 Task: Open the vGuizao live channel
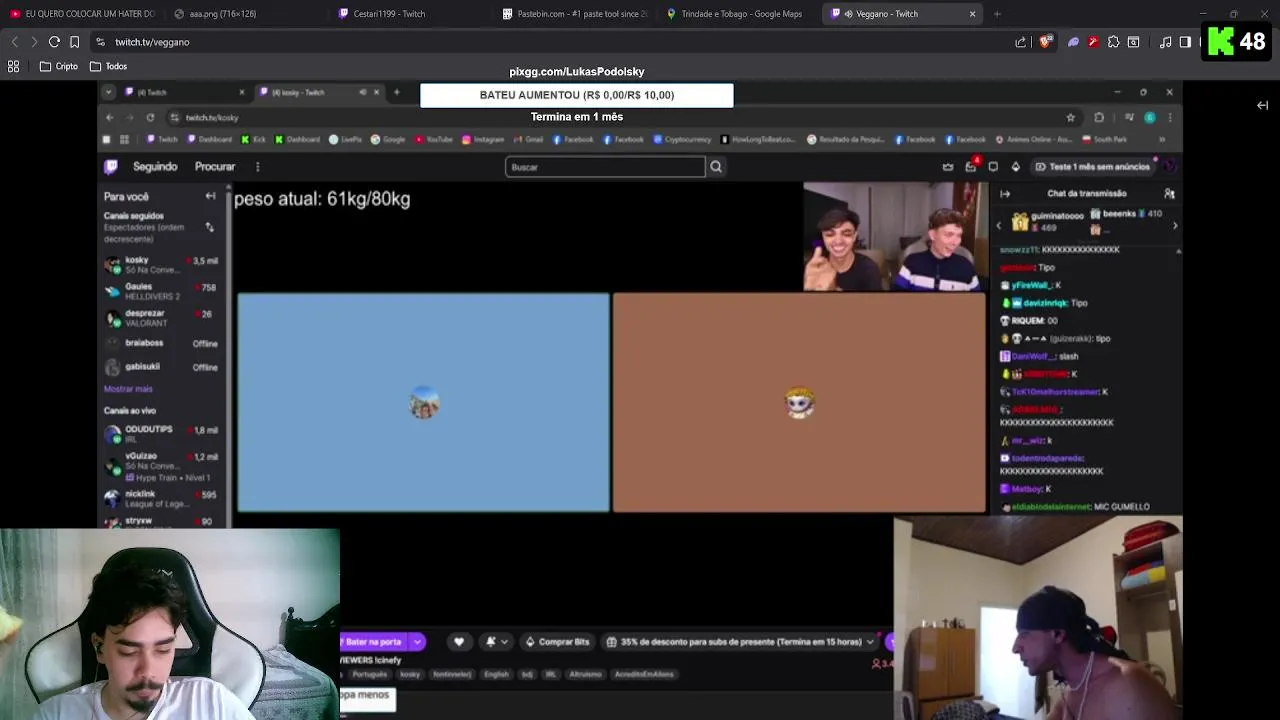pyautogui.click(x=161, y=466)
